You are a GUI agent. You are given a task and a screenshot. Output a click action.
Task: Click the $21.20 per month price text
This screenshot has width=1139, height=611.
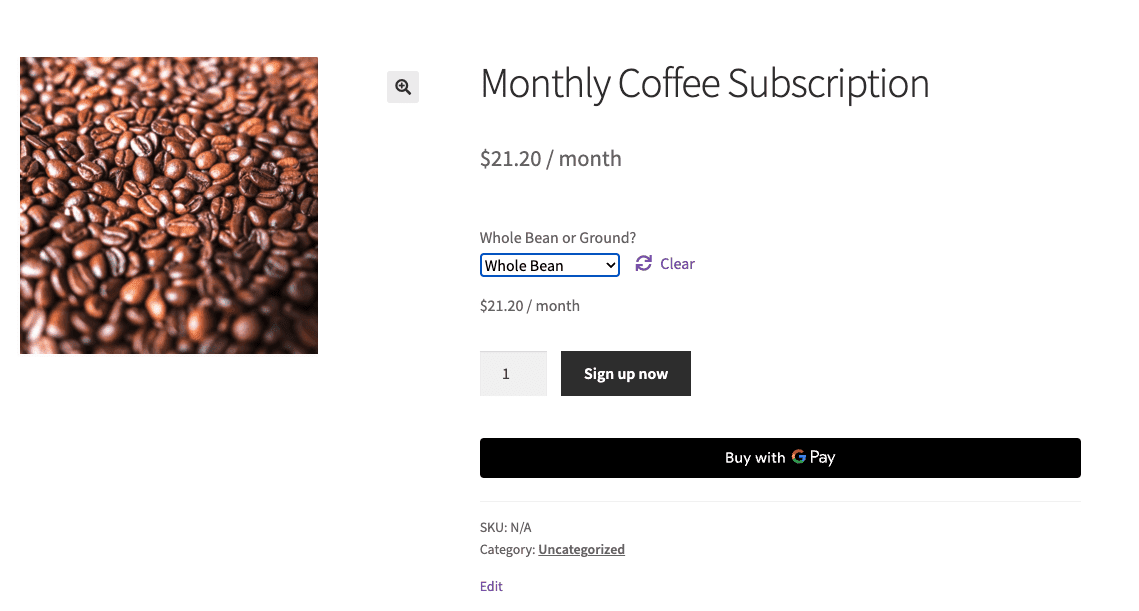[x=550, y=158]
